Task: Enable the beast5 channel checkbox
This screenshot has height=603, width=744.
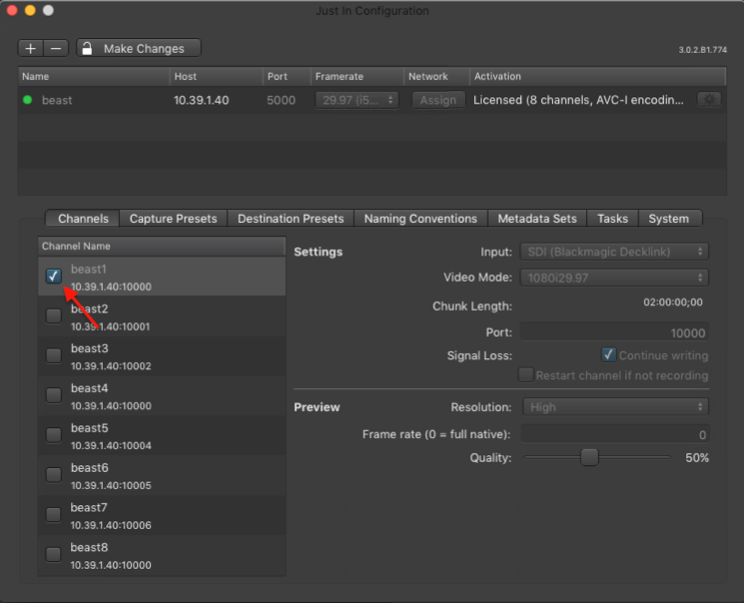Action: 54,435
